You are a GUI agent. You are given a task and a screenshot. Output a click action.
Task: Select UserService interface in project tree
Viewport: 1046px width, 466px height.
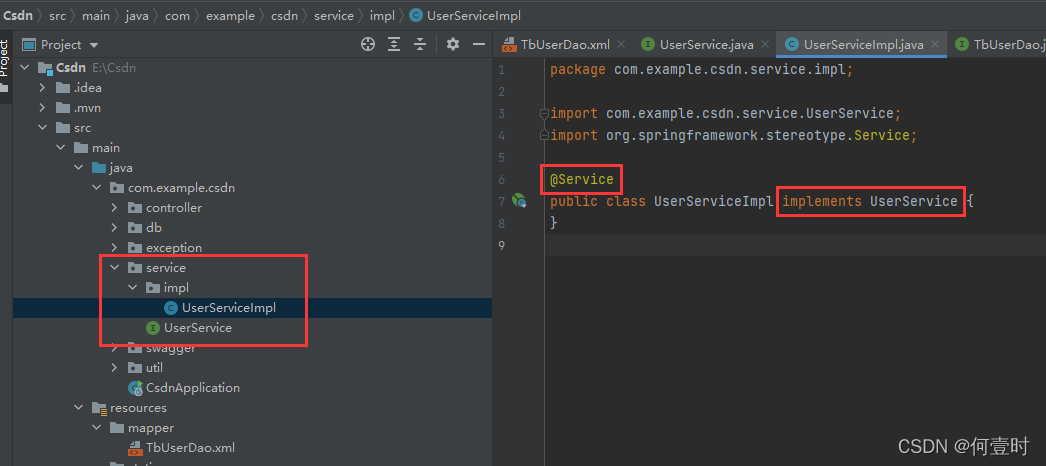click(x=197, y=327)
